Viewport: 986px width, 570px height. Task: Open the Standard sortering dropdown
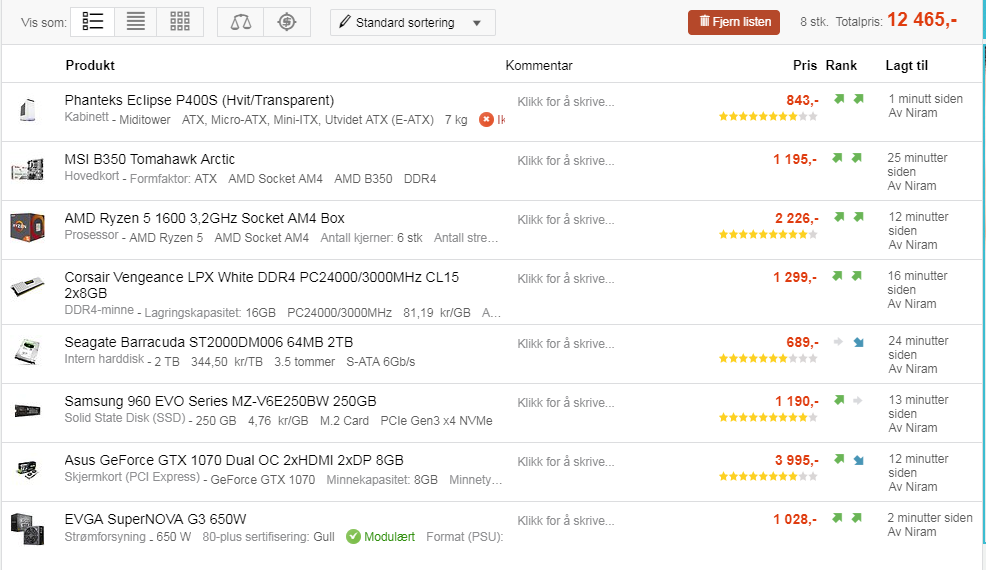(413, 23)
